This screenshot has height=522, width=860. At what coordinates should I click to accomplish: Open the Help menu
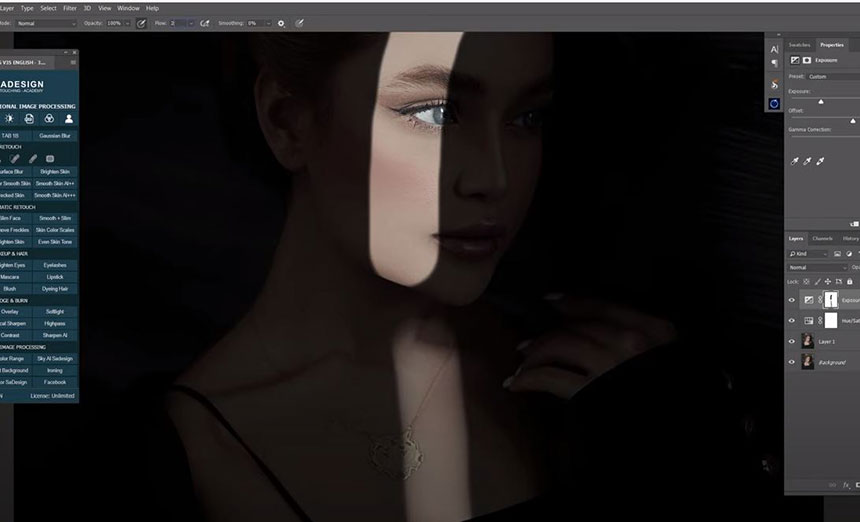pos(152,8)
